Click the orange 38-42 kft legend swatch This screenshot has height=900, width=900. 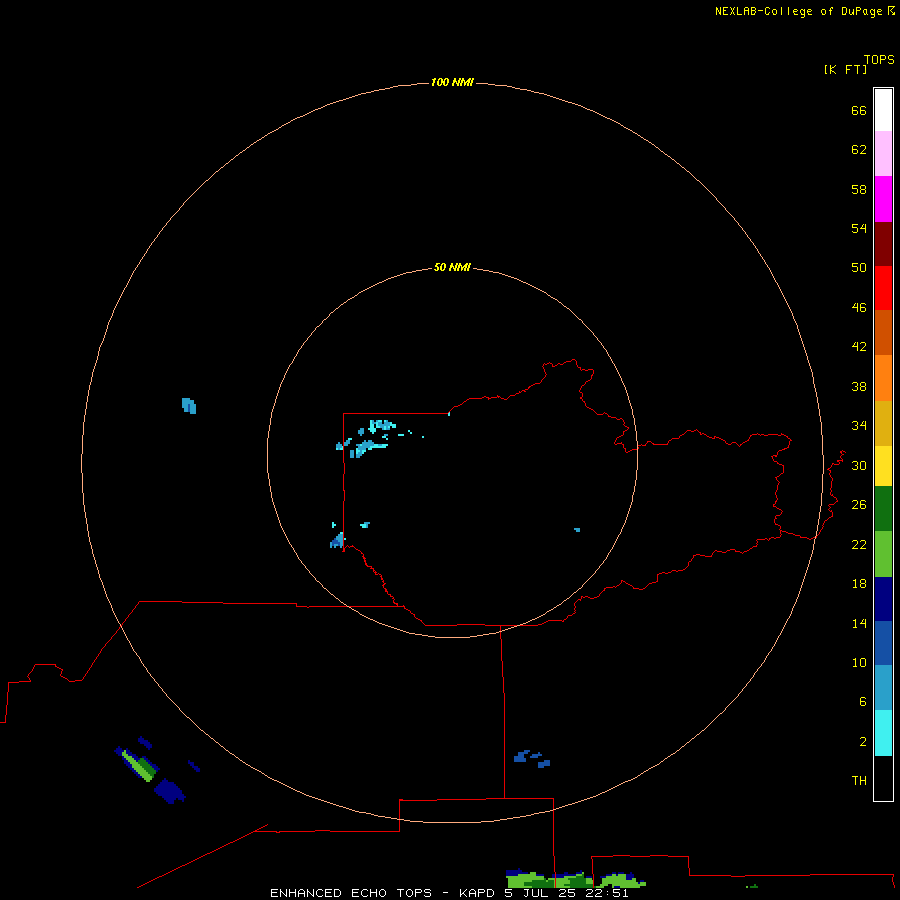[x=883, y=378]
